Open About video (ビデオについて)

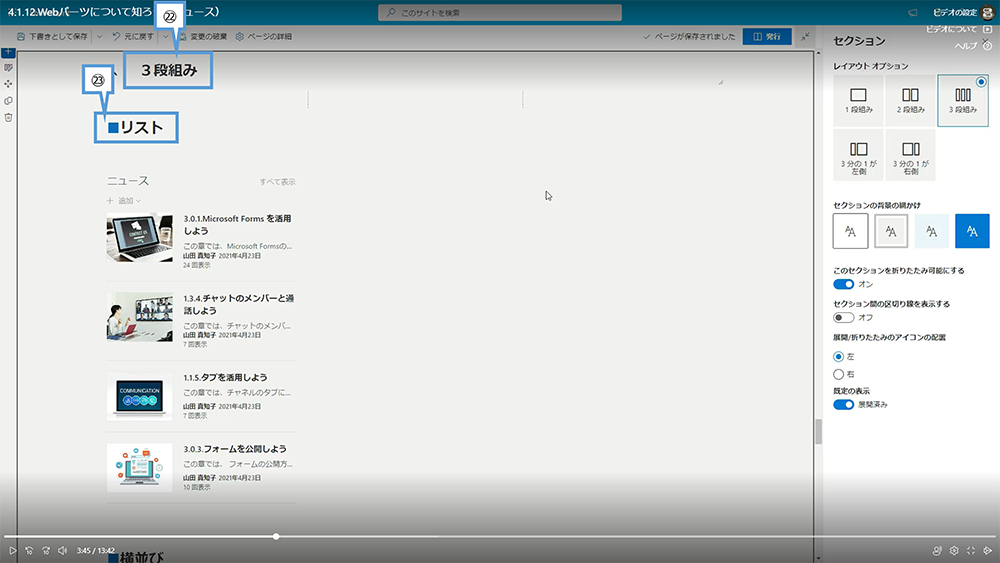coord(959,29)
